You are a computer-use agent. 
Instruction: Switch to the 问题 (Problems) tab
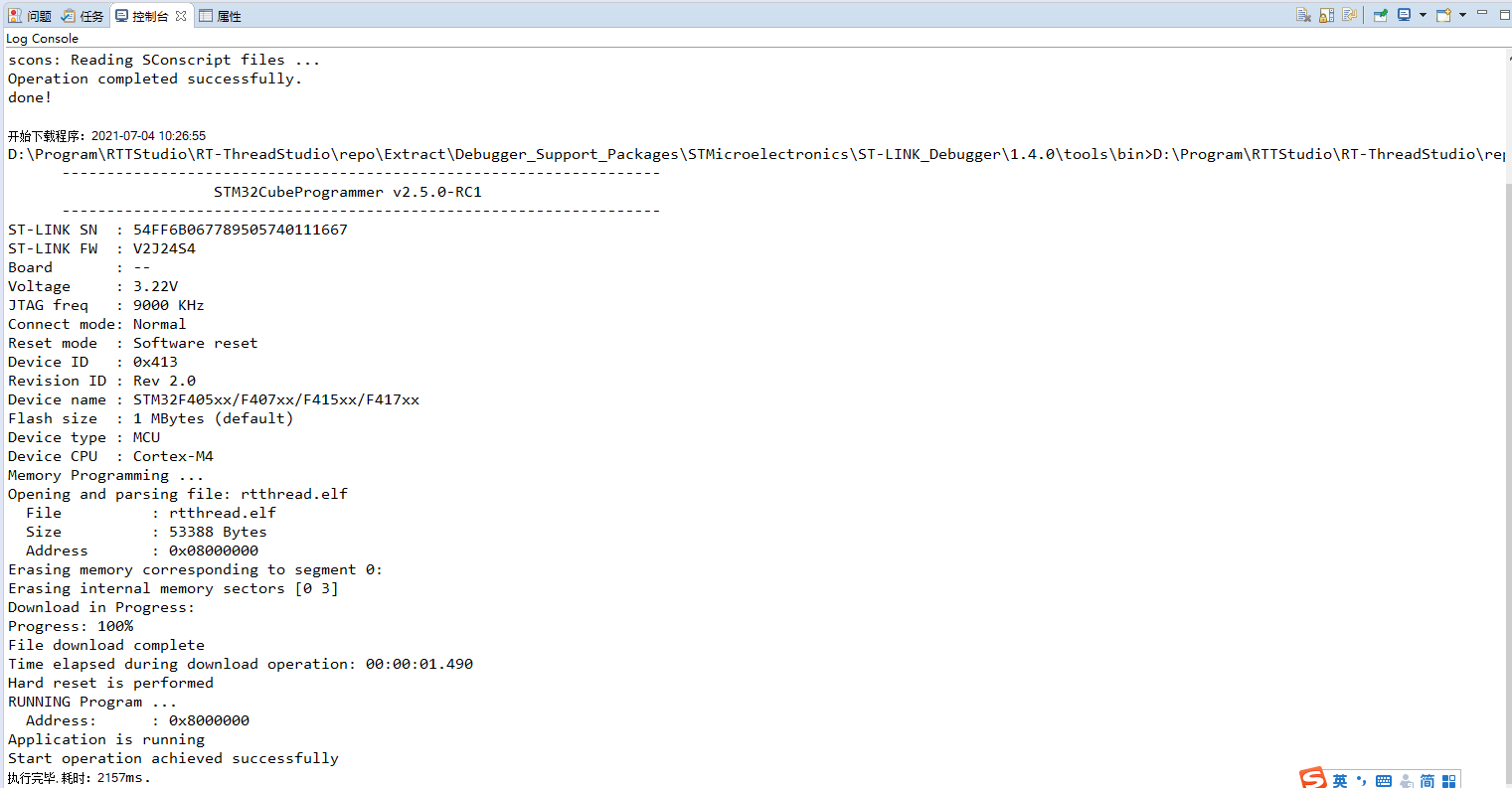(29, 16)
